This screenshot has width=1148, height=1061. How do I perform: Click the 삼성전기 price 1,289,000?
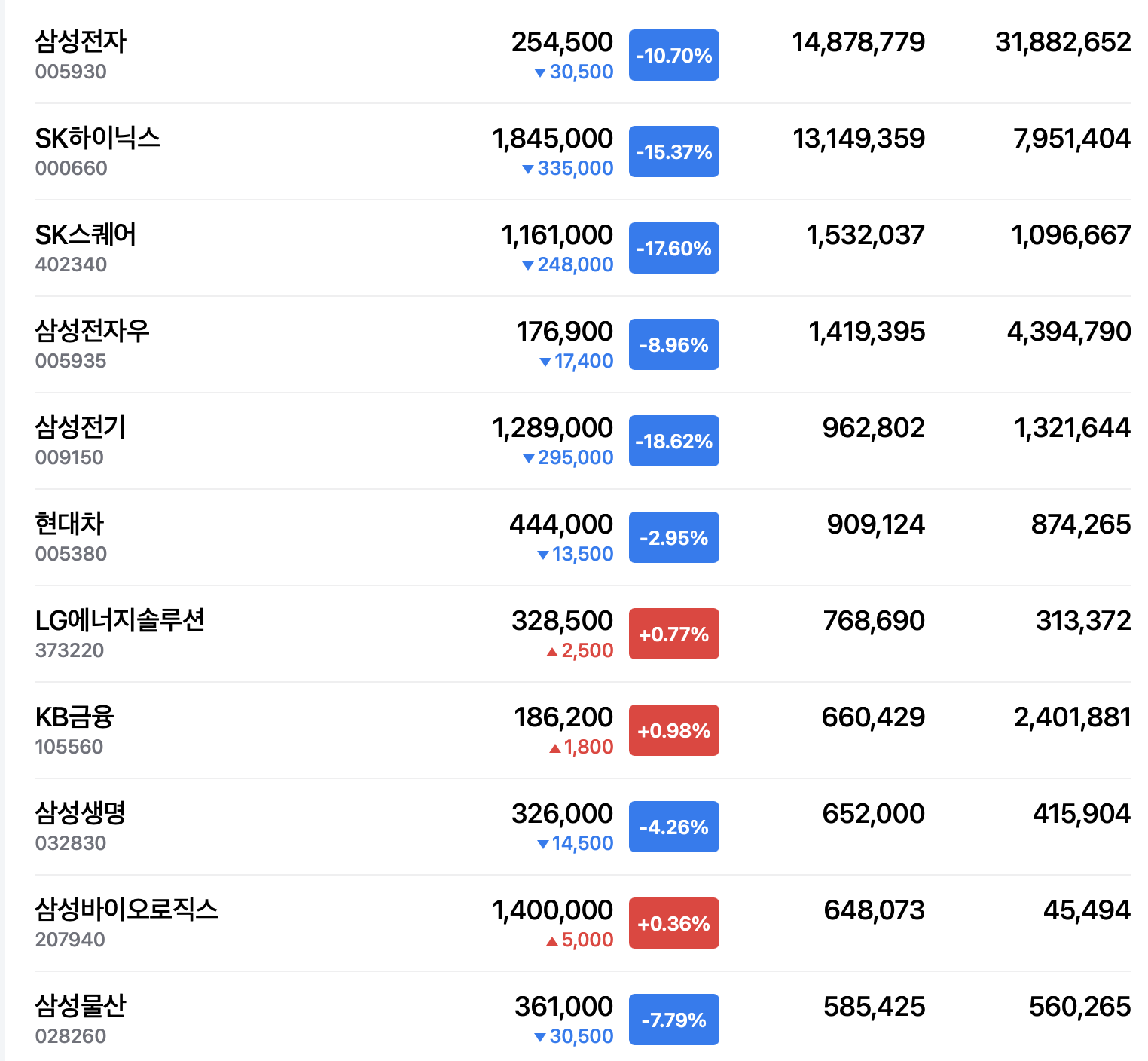click(x=553, y=427)
